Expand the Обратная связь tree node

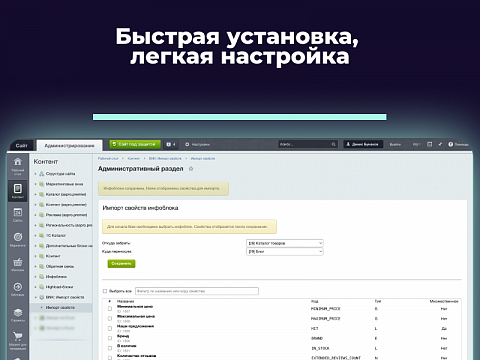pyautogui.click(x=35, y=266)
